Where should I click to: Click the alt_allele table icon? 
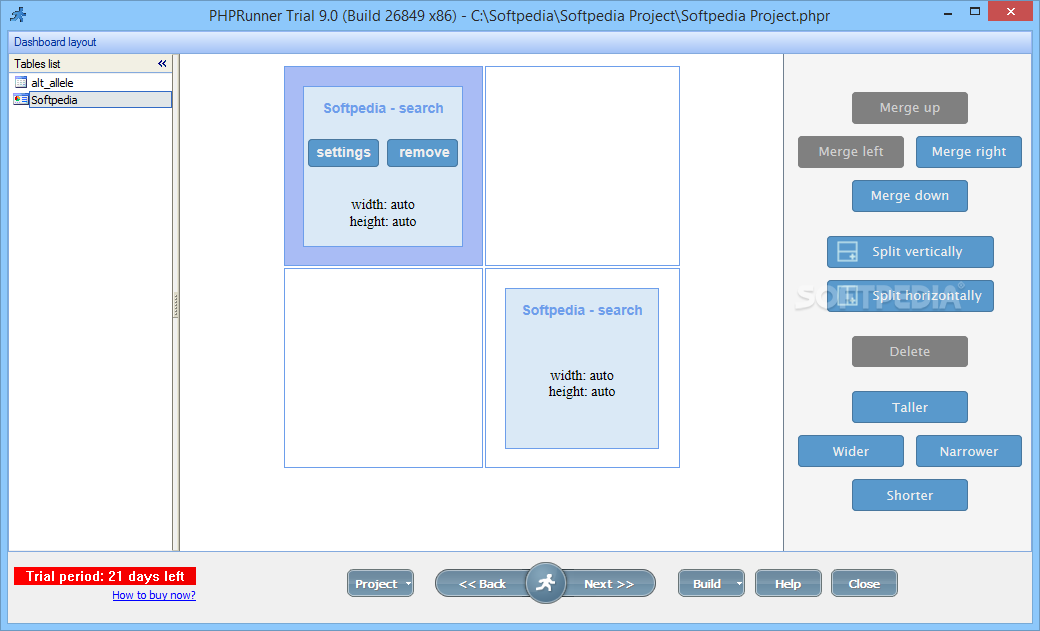pyautogui.click(x=21, y=82)
